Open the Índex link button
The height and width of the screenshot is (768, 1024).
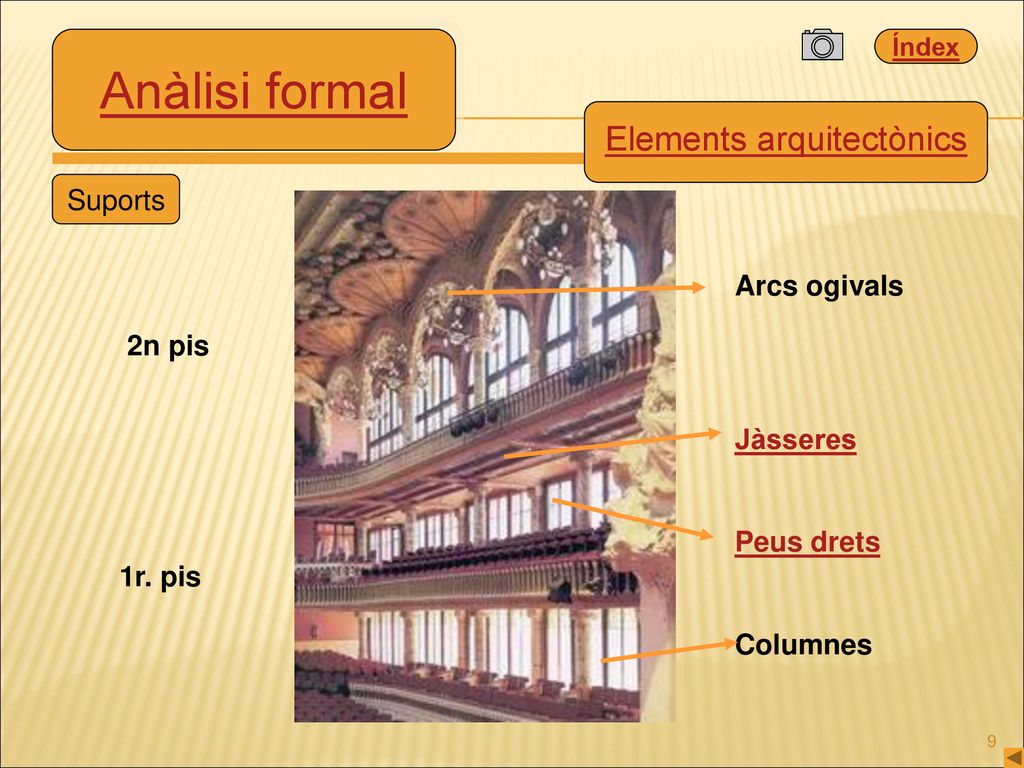925,46
